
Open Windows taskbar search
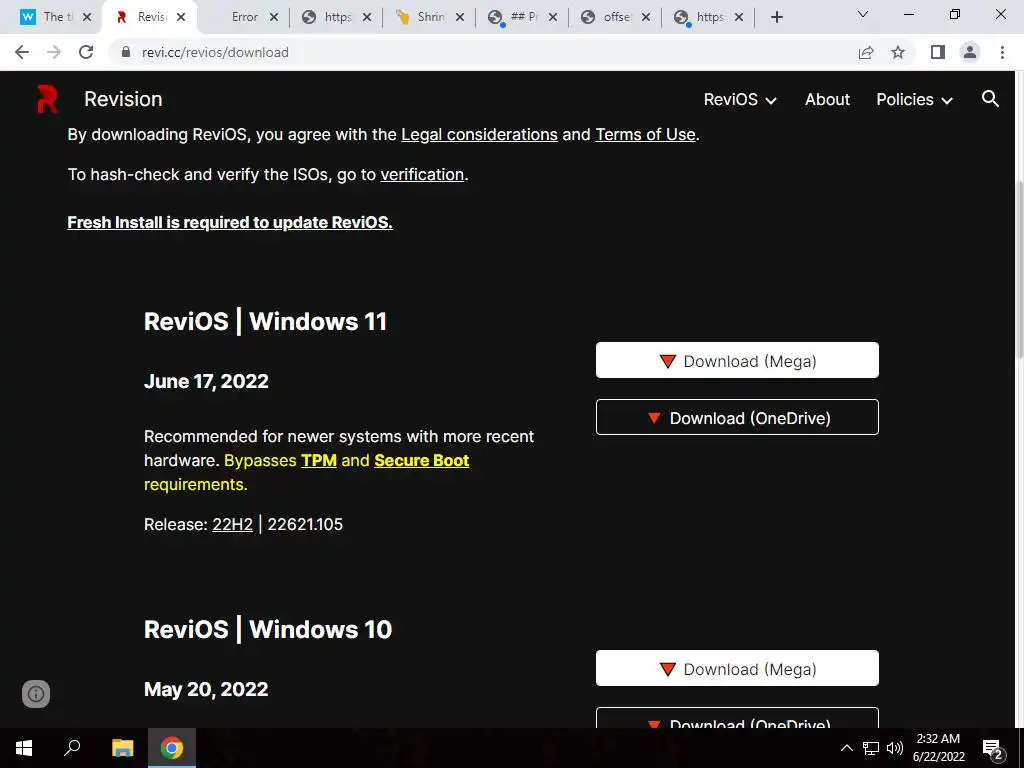tap(72, 748)
